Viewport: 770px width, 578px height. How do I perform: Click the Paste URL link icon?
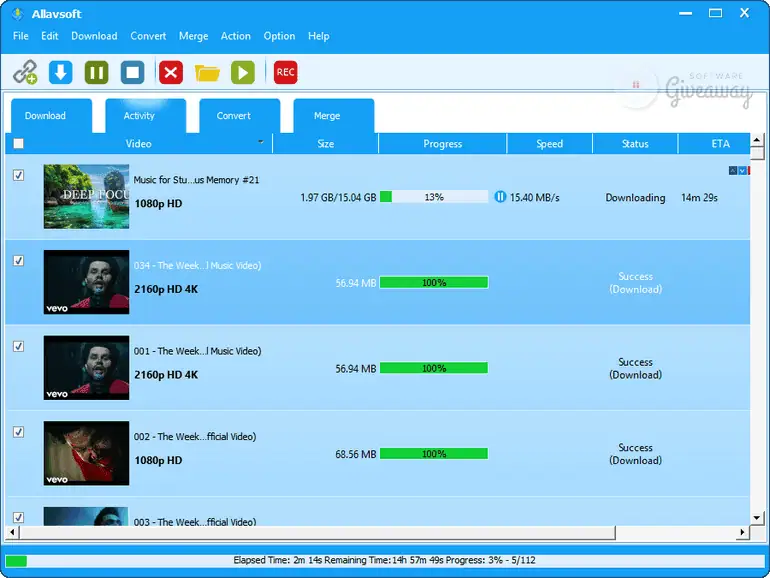[25, 73]
